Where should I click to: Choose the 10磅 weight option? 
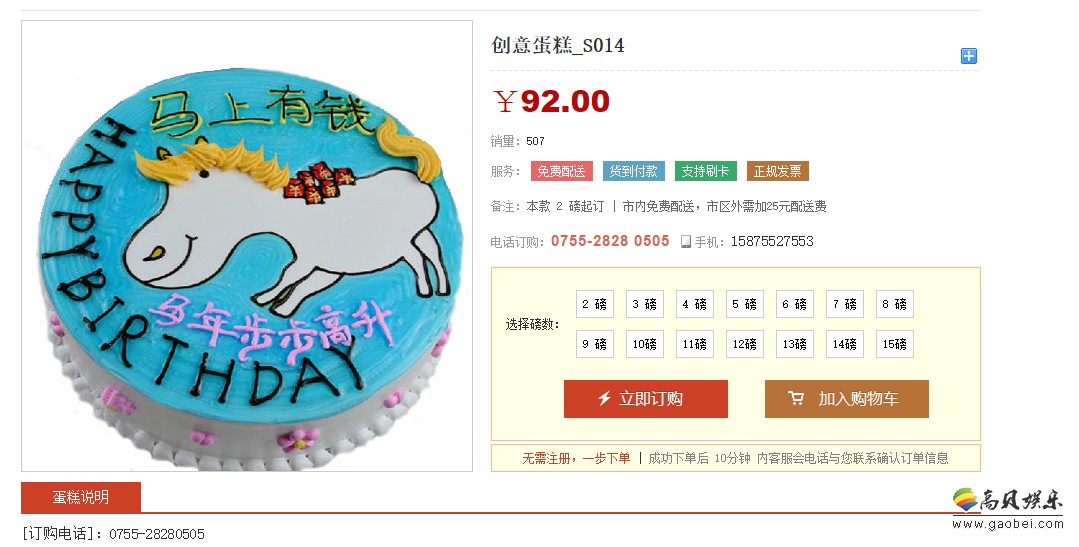645,344
